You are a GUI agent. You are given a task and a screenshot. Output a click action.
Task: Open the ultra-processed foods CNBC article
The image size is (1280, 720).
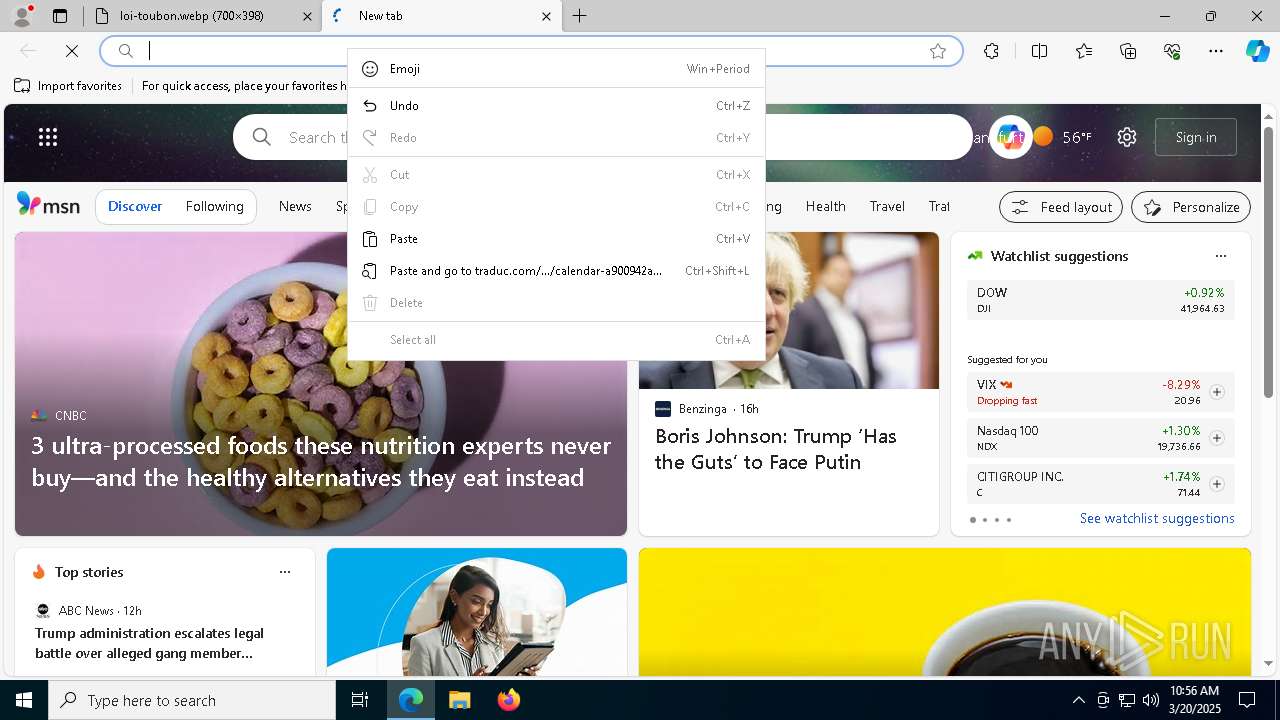(321, 461)
